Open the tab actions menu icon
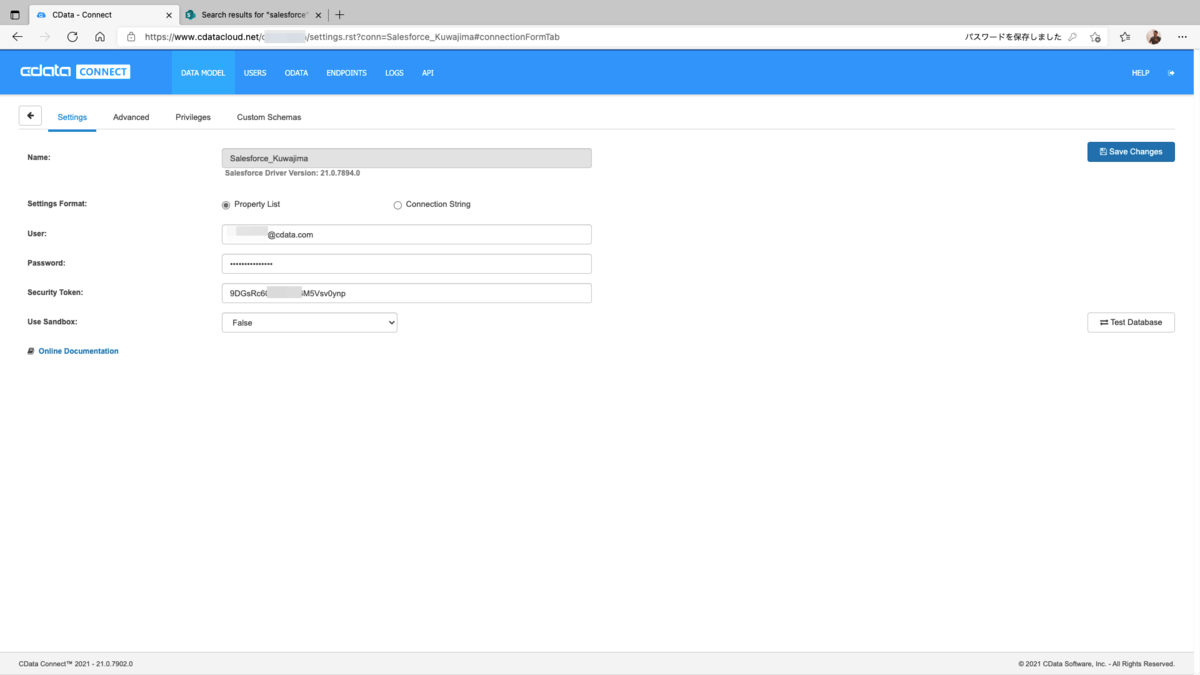 tap(15, 15)
